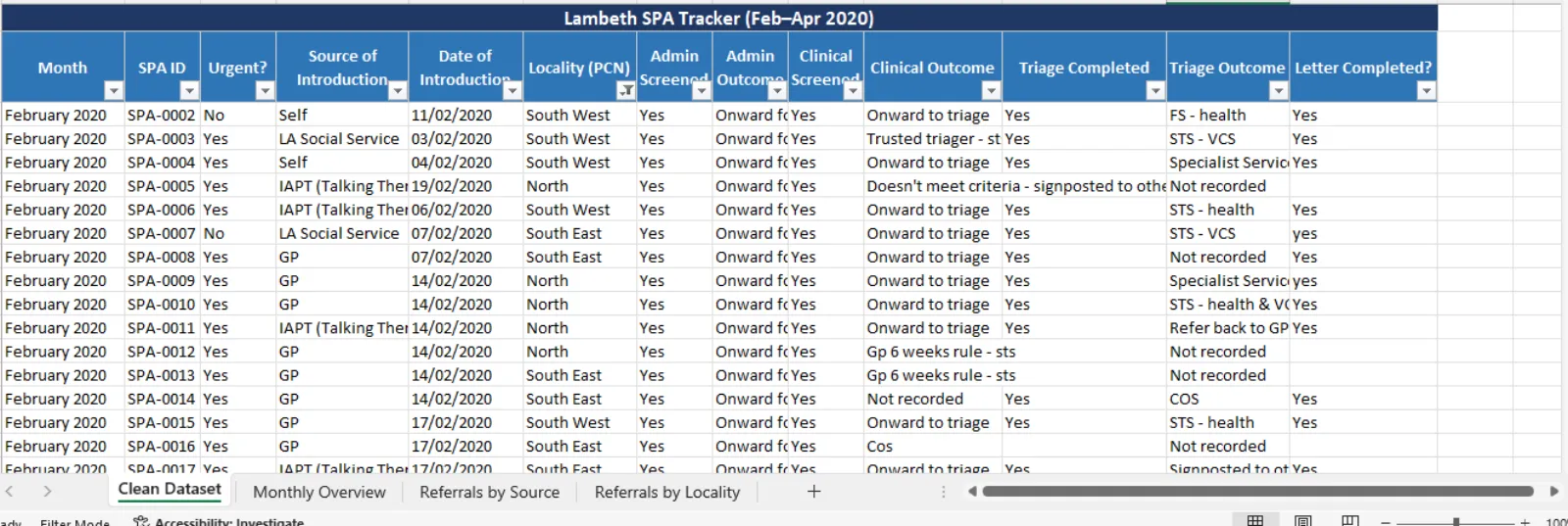
Task: Go to previous sheet using left arrow
Action: coord(10,492)
